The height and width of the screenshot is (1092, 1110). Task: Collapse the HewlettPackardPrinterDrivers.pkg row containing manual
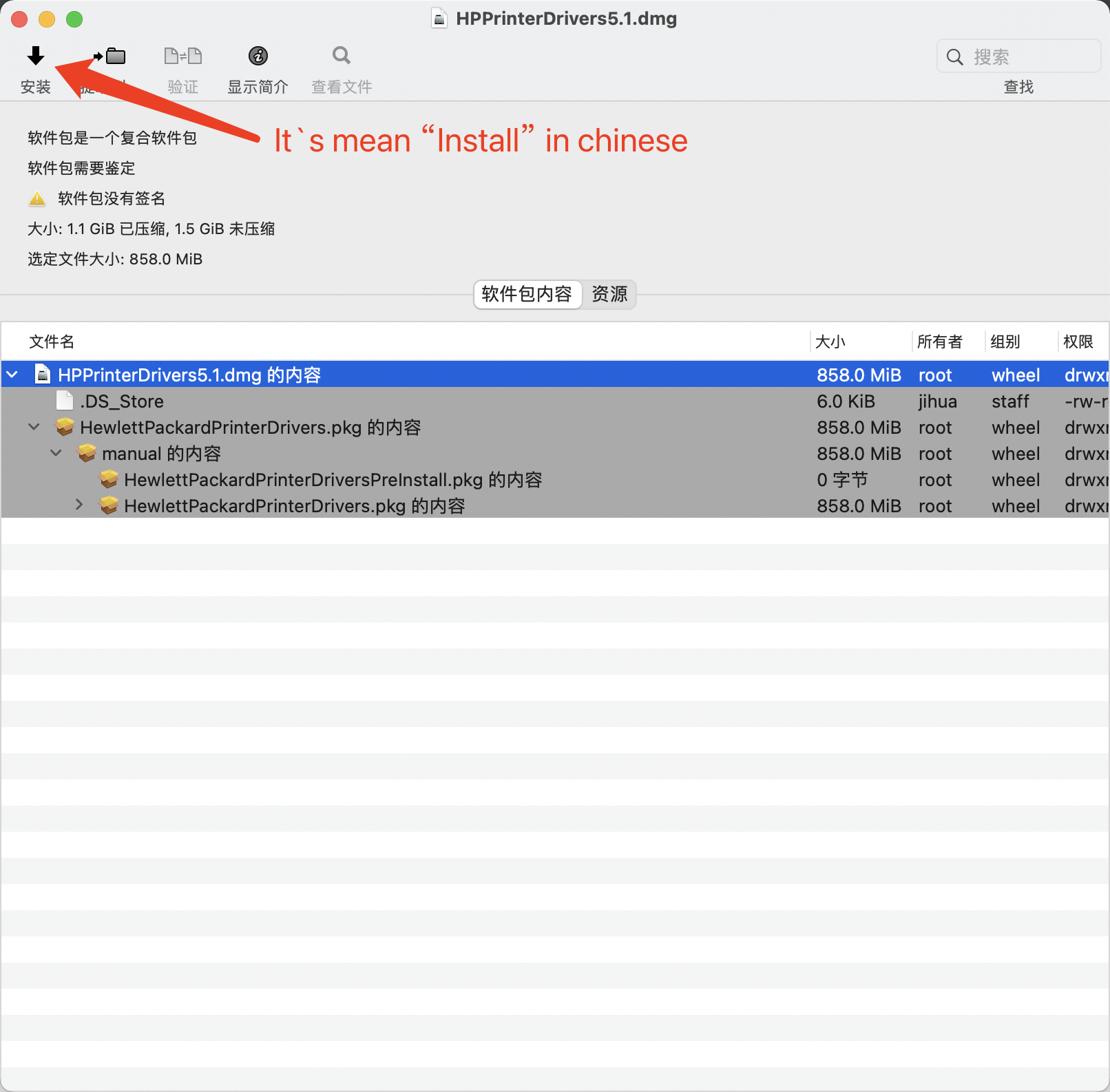pyautogui.click(x=34, y=427)
